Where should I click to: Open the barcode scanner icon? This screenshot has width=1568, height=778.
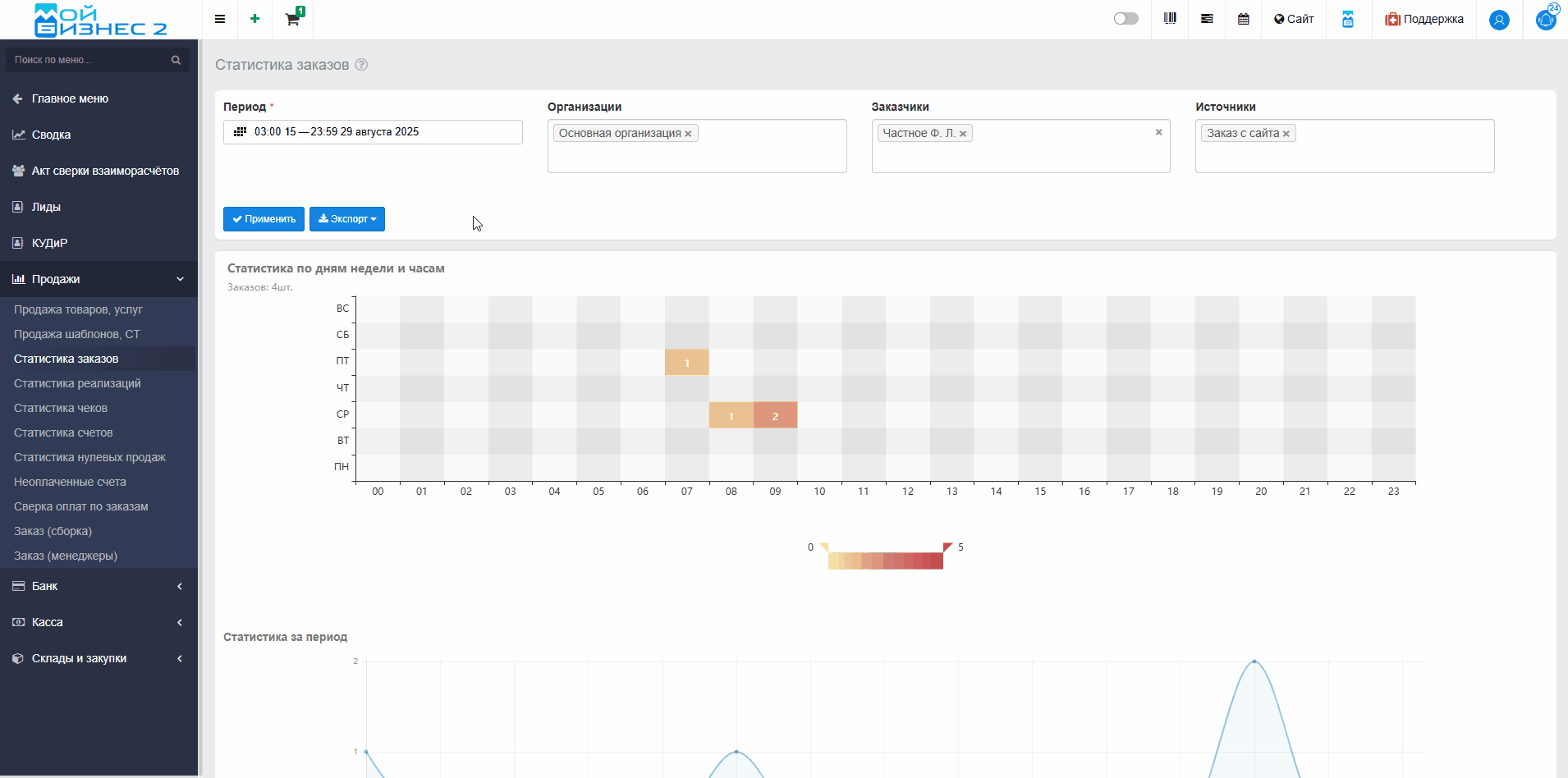pos(1170,19)
